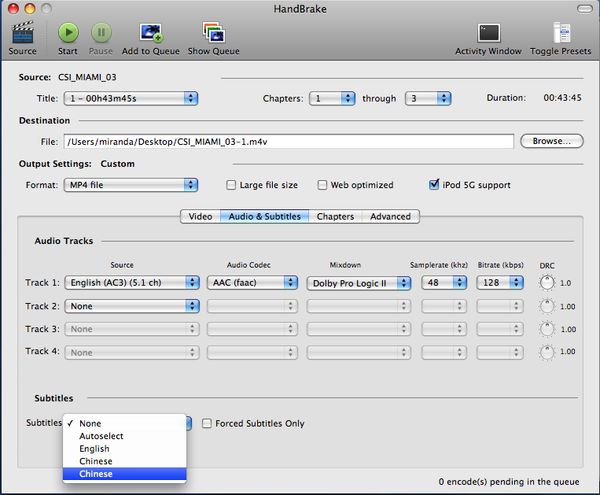Open Track 1 source dropdown English (AC3)
The width and height of the screenshot is (600, 495).
(x=132, y=283)
